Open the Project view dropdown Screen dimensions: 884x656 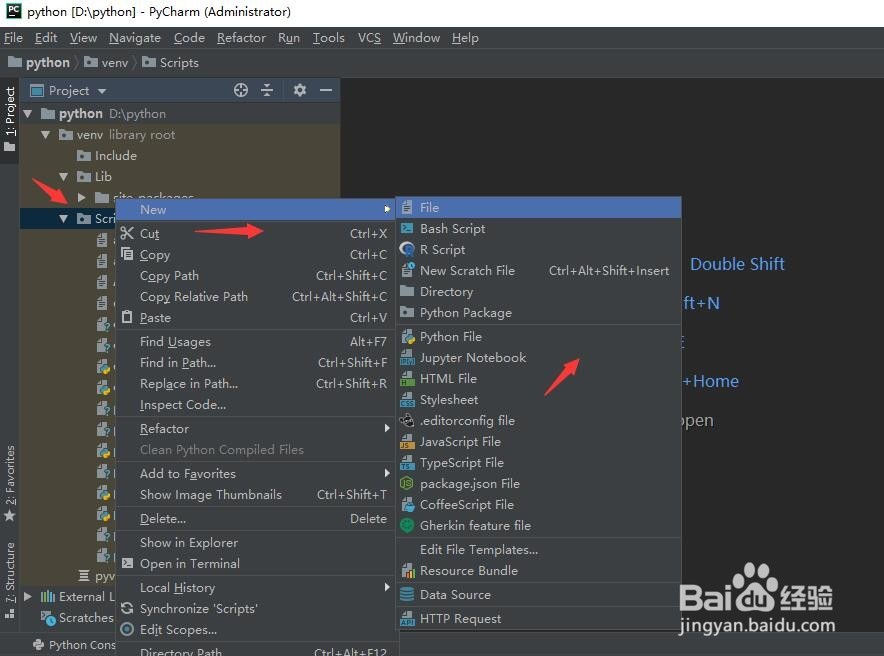click(x=102, y=91)
